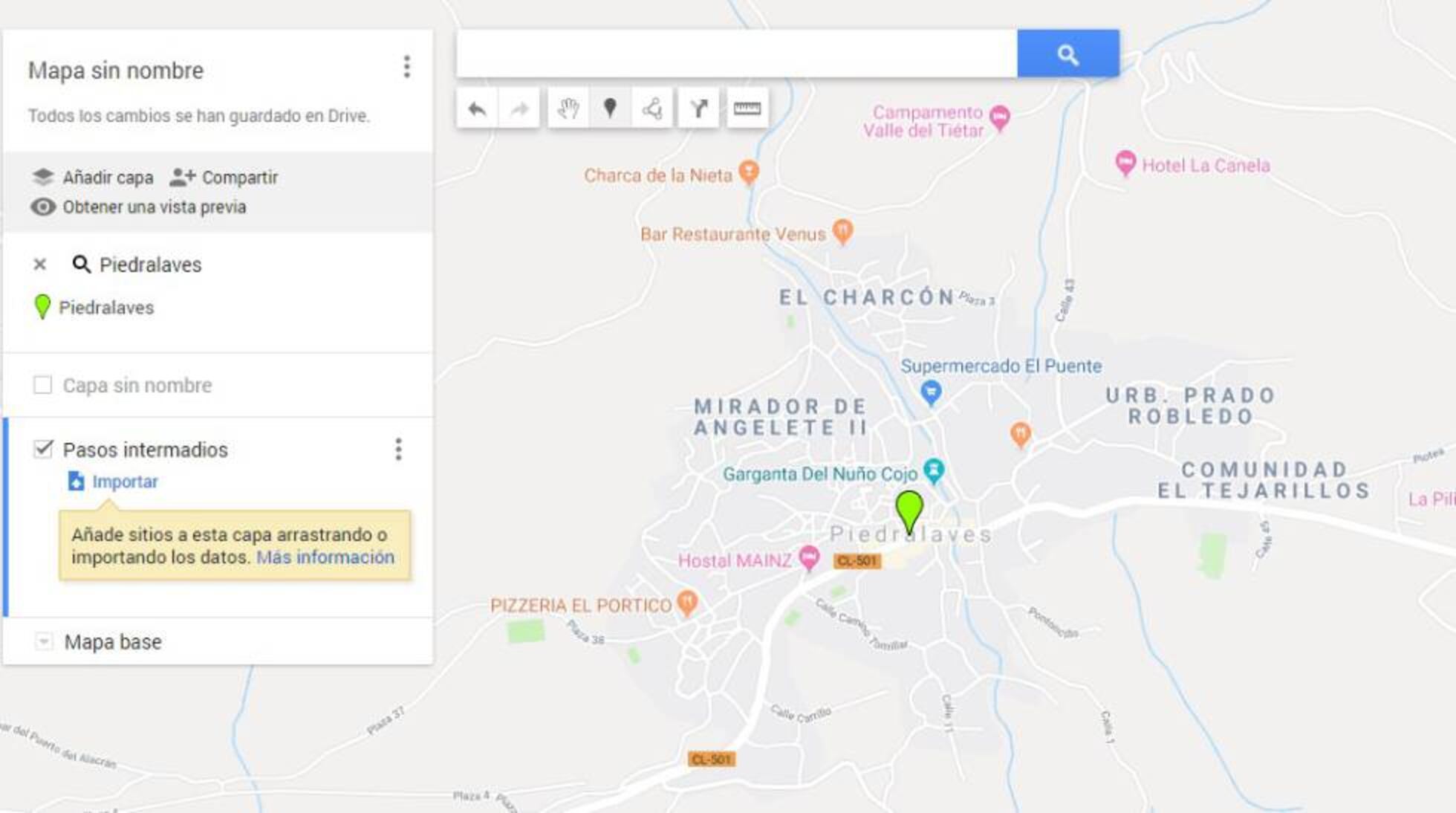
Task: Select the draw line tool
Action: click(652, 108)
